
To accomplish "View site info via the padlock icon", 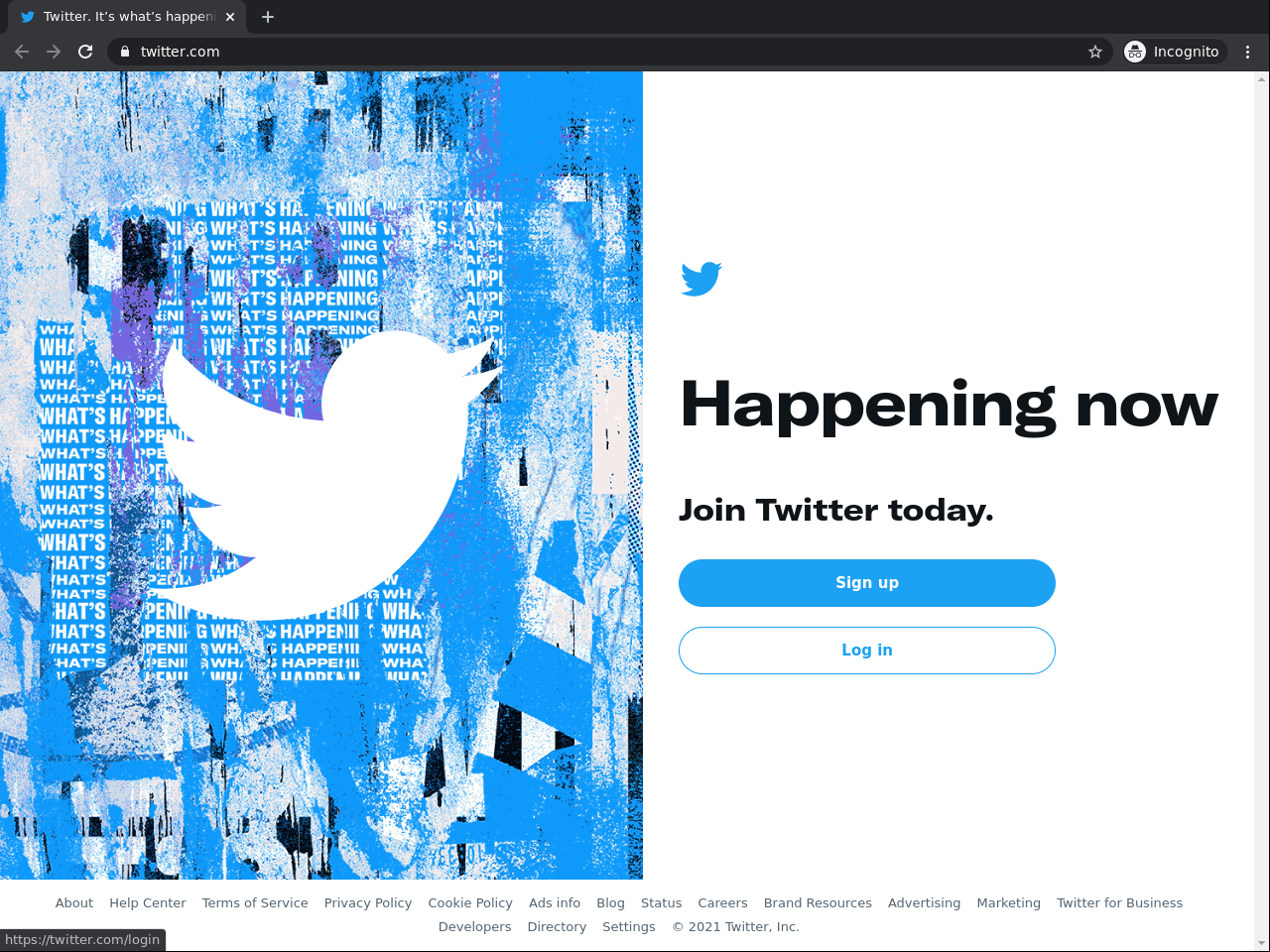I will (125, 52).
